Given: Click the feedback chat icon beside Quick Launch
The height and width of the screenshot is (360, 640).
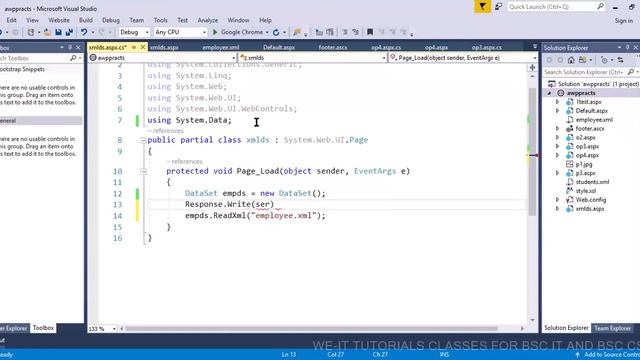Looking at the screenshot, I should point(498,7).
